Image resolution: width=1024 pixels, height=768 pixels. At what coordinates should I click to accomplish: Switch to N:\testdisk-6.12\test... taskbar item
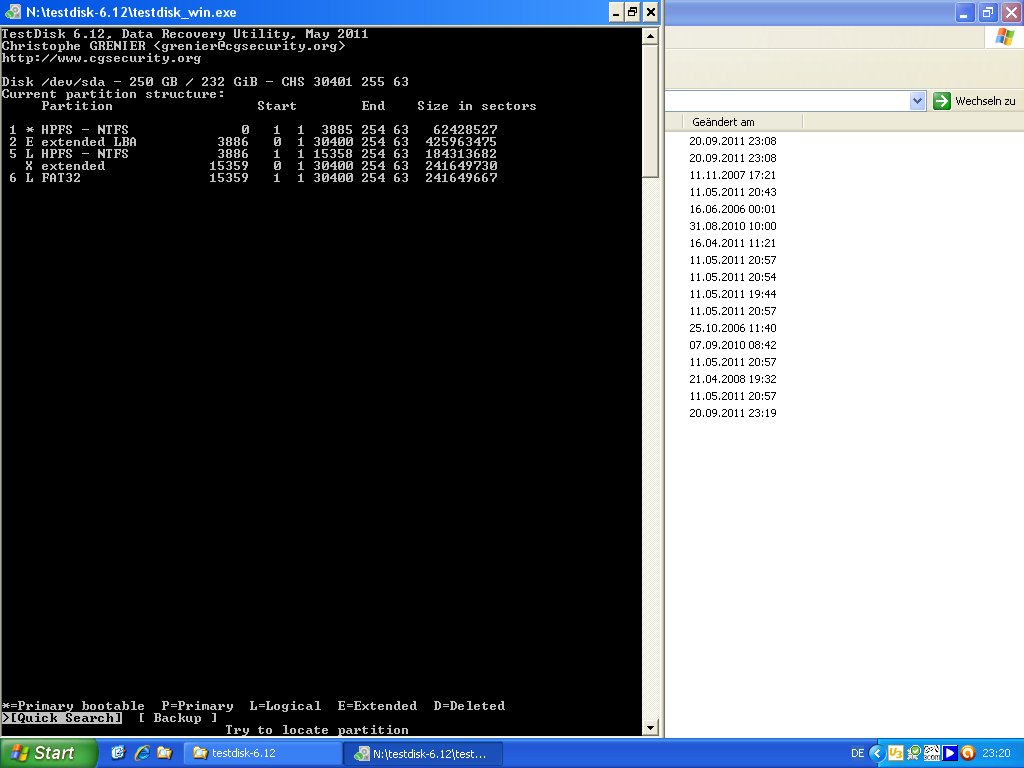(423, 753)
